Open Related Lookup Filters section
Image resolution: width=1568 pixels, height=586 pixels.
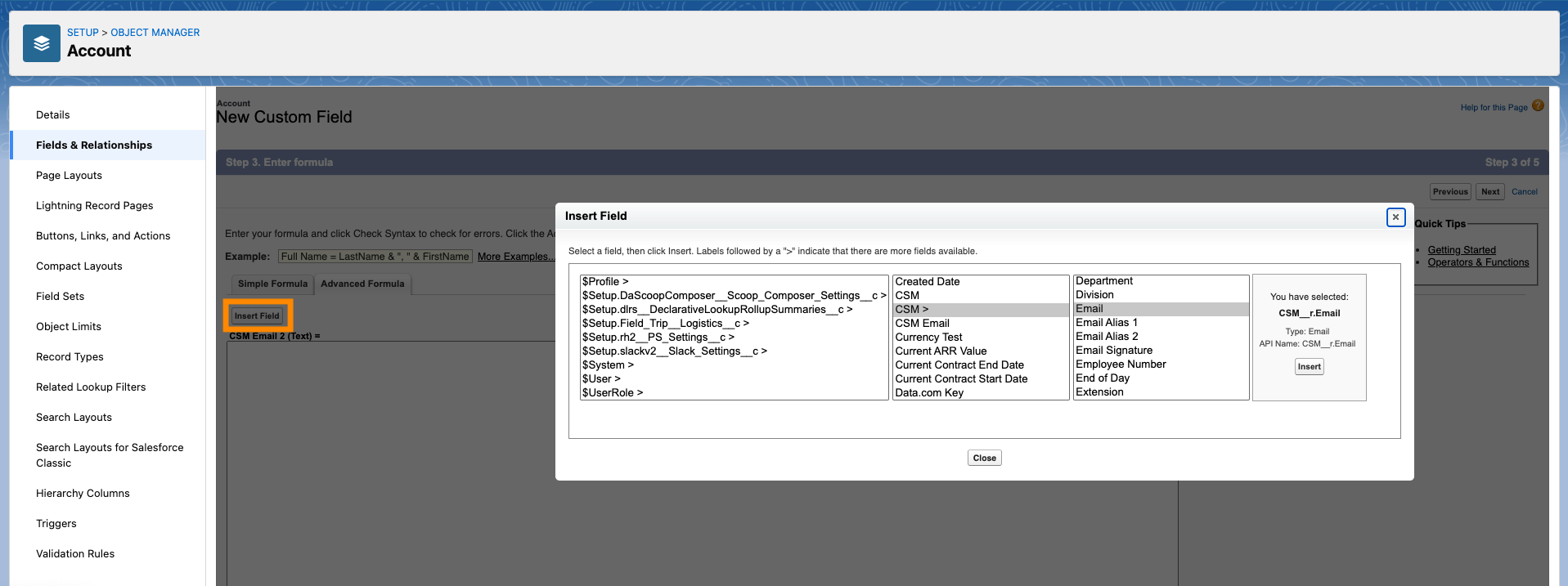[x=91, y=387]
